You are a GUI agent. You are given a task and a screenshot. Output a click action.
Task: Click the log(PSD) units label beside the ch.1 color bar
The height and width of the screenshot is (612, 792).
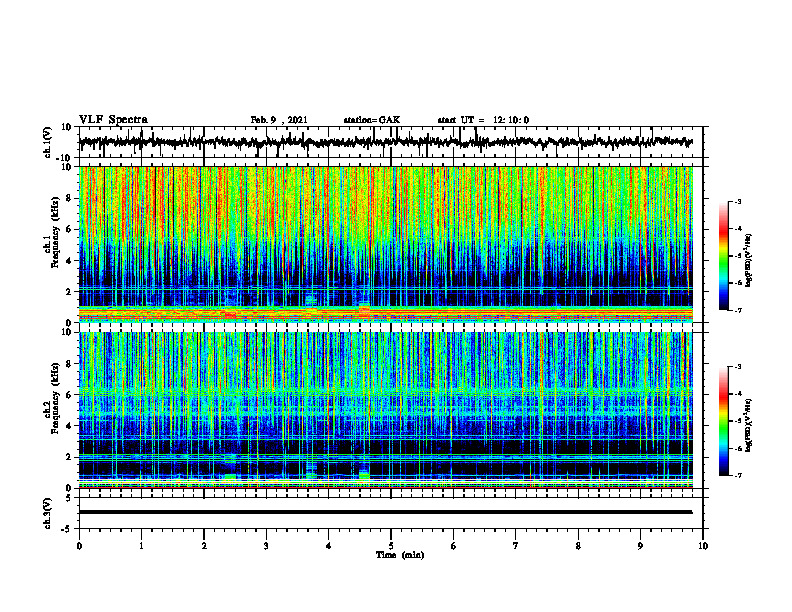click(x=749, y=260)
